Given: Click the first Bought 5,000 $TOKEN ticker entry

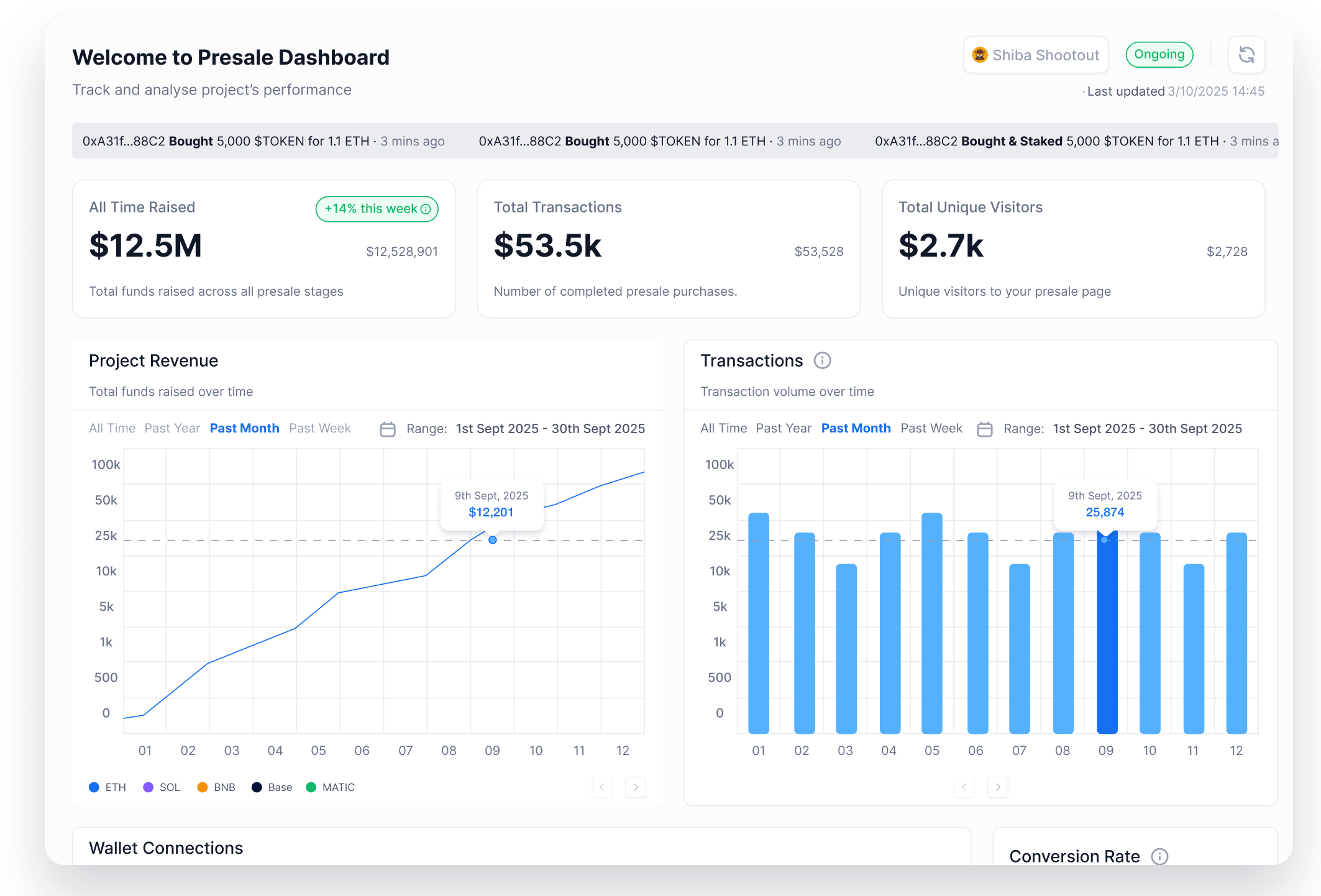Looking at the screenshot, I should coord(263,141).
